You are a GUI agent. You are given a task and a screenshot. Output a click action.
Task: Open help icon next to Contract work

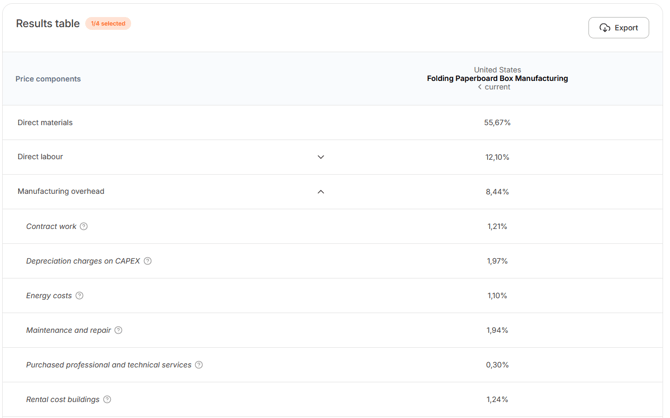(x=84, y=226)
